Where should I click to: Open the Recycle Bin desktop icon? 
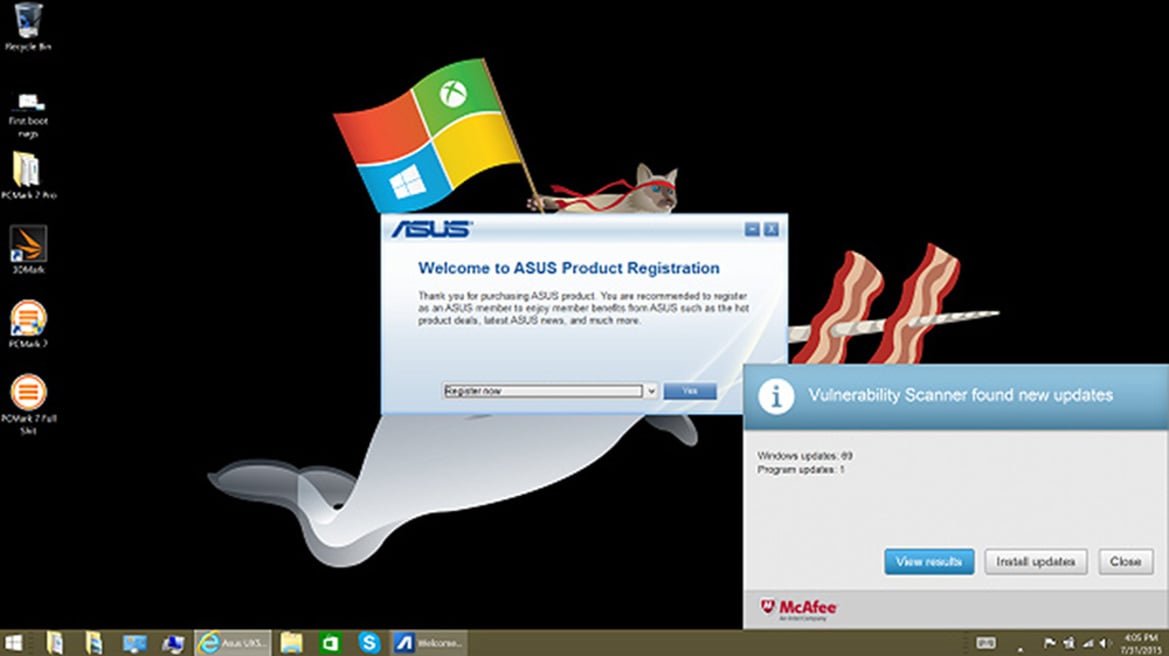(28, 27)
